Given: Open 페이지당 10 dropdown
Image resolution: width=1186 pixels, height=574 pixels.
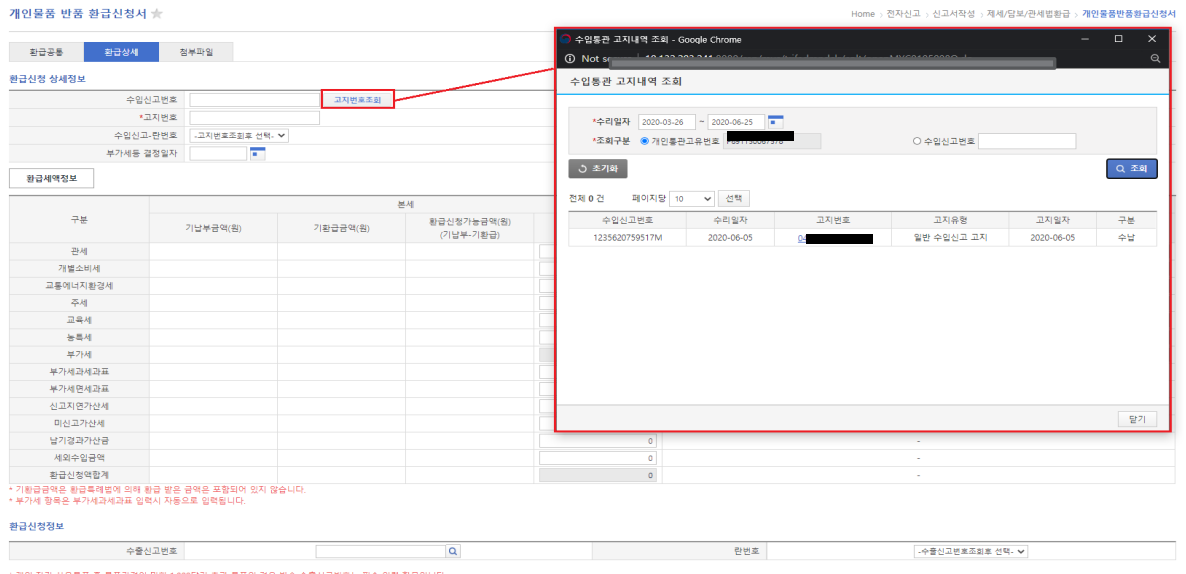Looking at the screenshot, I should tap(692, 198).
